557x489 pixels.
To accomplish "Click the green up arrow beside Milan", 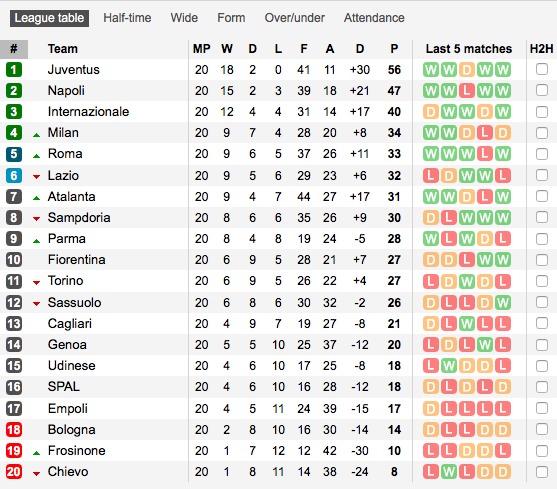I will pyautogui.click(x=36, y=135).
